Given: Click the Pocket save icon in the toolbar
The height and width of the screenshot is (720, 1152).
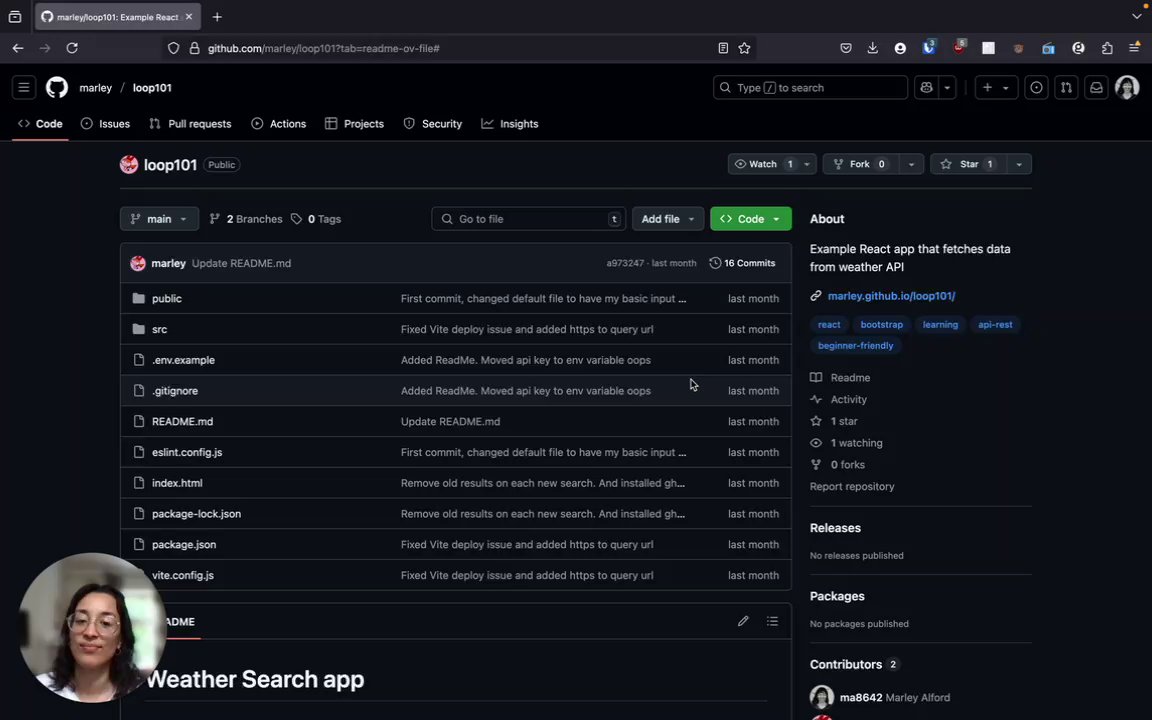Looking at the screenshot, I should 846,48.
